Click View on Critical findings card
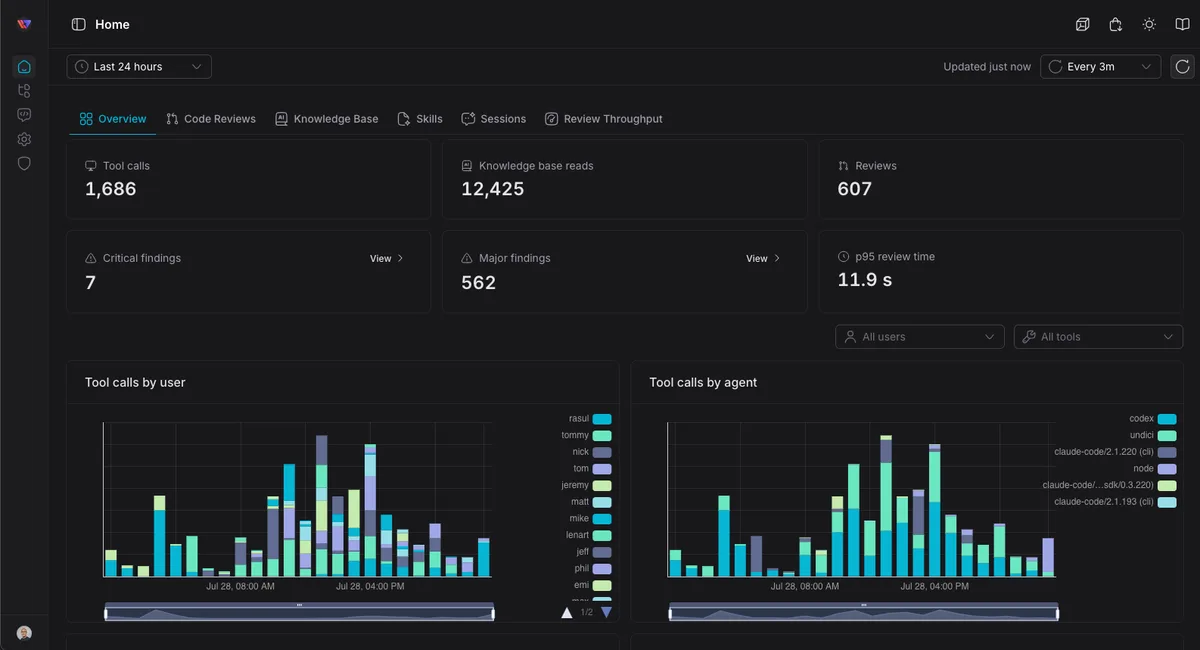The width and height of the screenshot is (1200, 650). (387, 258)
